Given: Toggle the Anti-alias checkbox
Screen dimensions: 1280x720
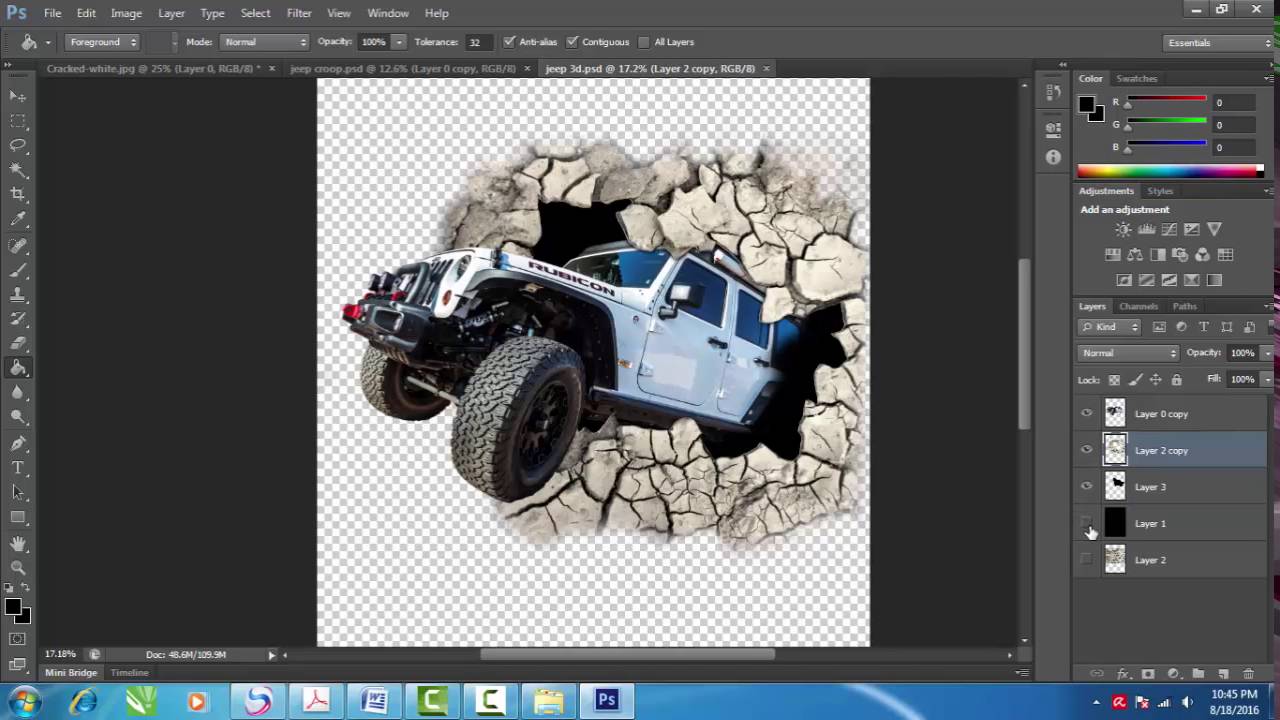Looking at the screenshot, I should click(x=509, y=42).
